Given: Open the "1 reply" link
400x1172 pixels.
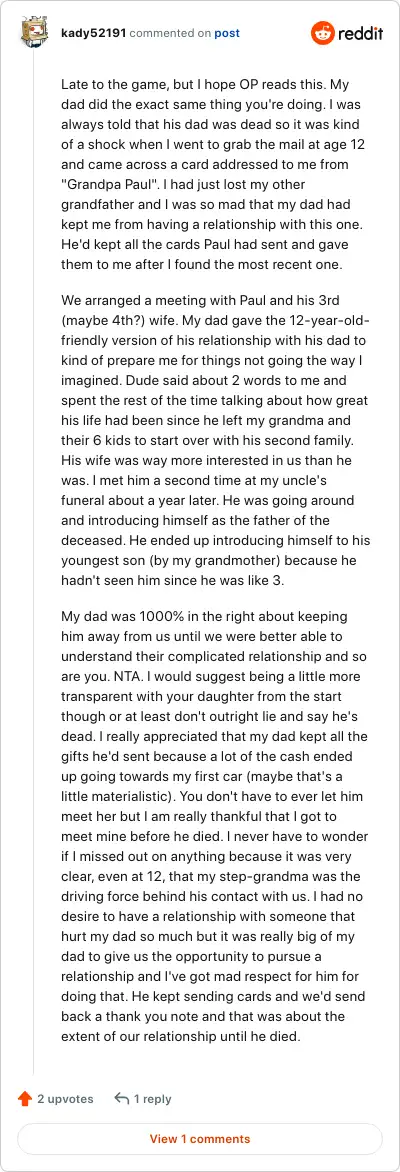Looking at the screenshot, I should tap(153, 1099).
